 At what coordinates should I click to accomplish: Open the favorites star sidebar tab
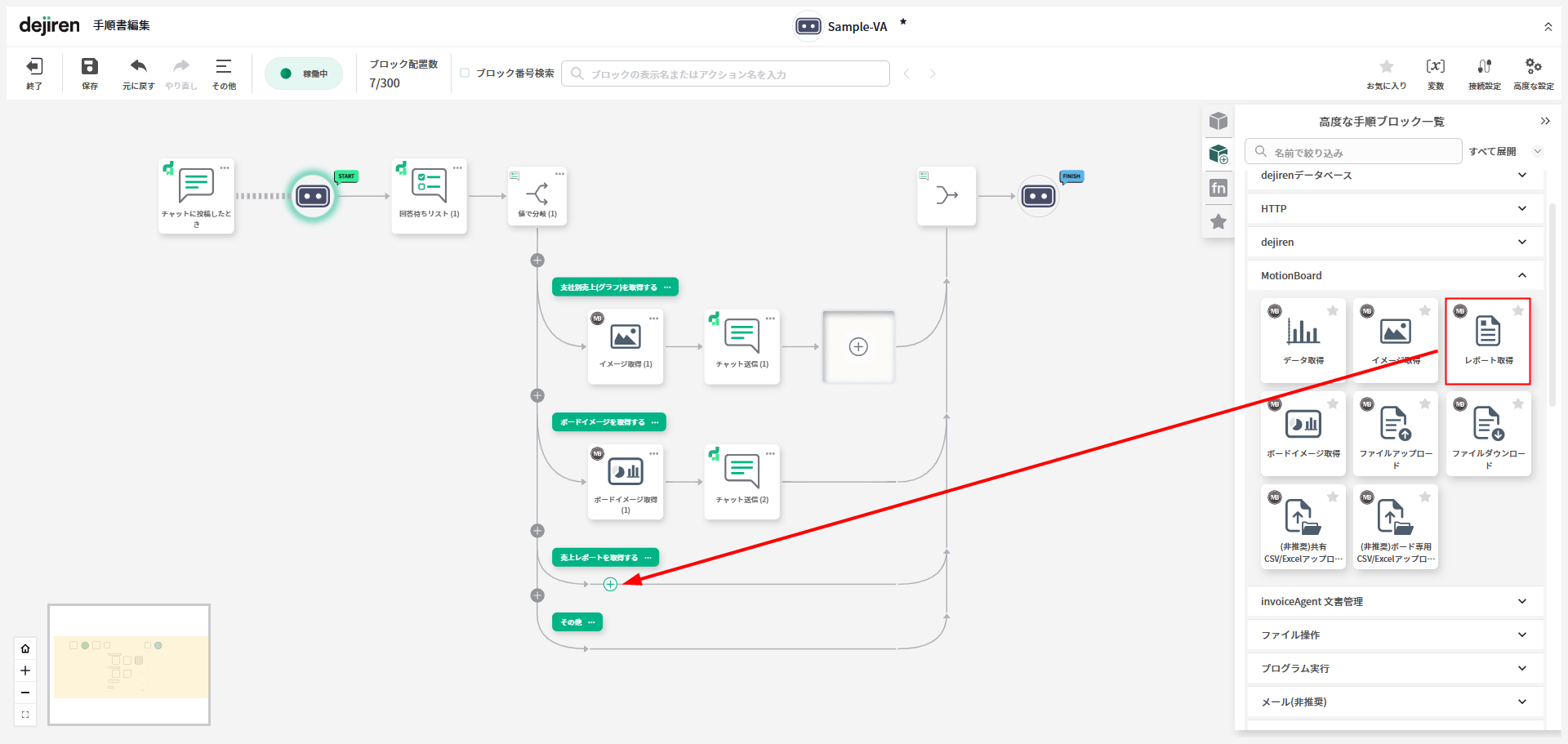[x=1218, y=221]
